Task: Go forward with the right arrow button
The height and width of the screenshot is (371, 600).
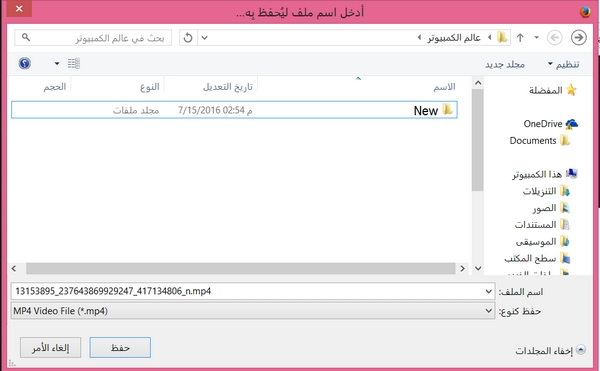Action: click(x=579, y=37)
